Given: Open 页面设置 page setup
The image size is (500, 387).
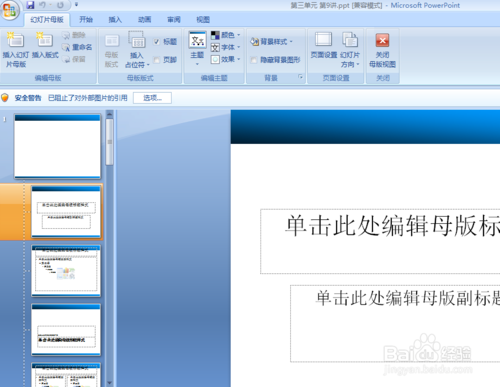Looking at the screenshot, I should point(324,46).
